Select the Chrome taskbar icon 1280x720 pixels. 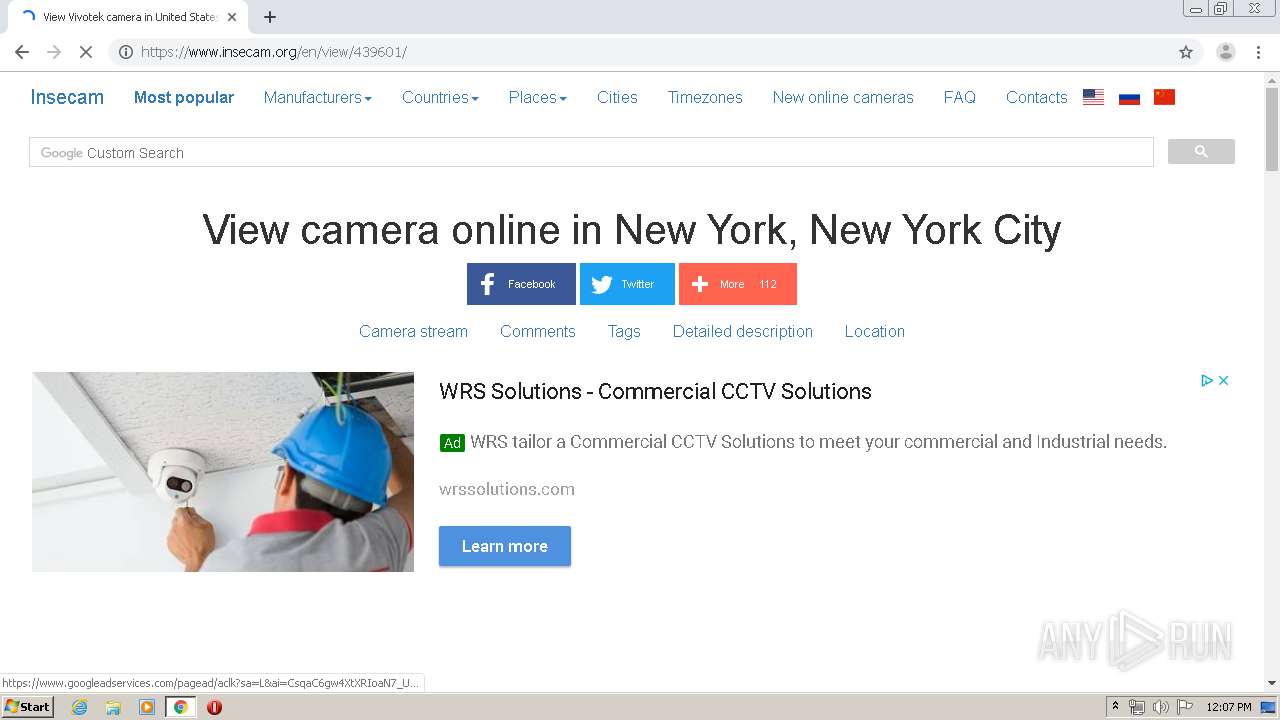tap(180, 707)
